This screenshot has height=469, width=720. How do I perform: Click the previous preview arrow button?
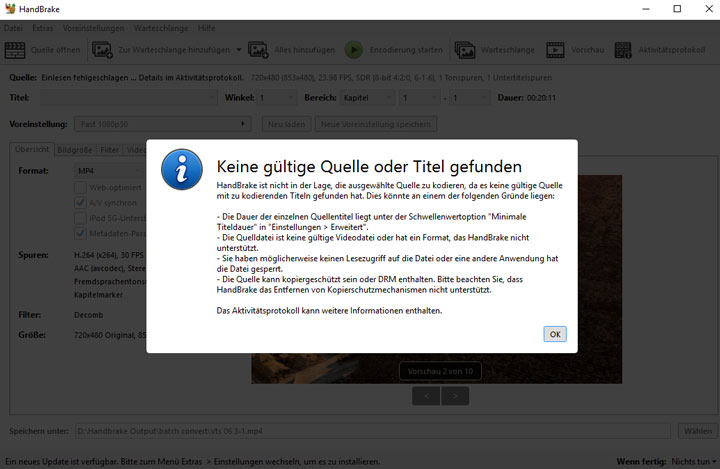click(426, 396)
